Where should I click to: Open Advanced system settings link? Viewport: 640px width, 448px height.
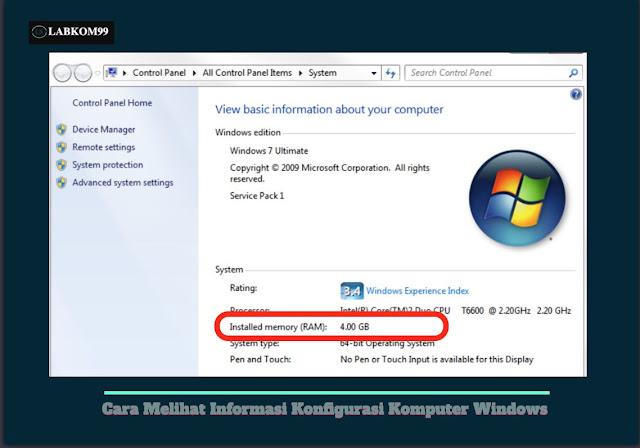123,182
